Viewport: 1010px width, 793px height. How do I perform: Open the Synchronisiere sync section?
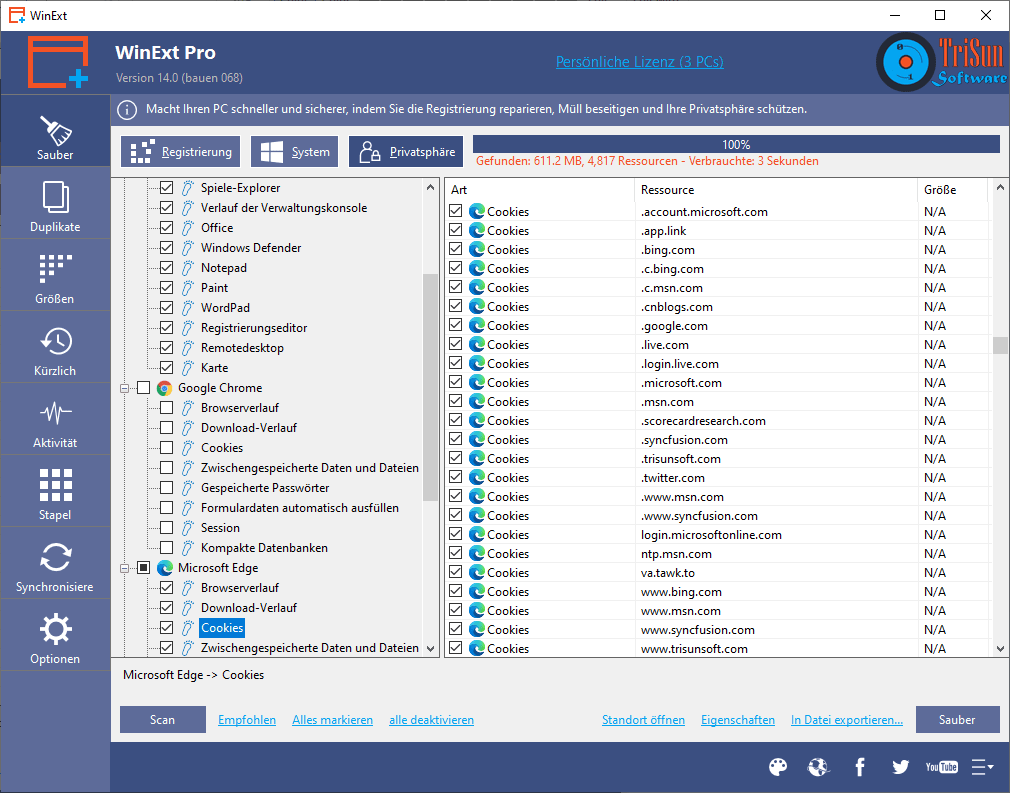coord(55,564)
